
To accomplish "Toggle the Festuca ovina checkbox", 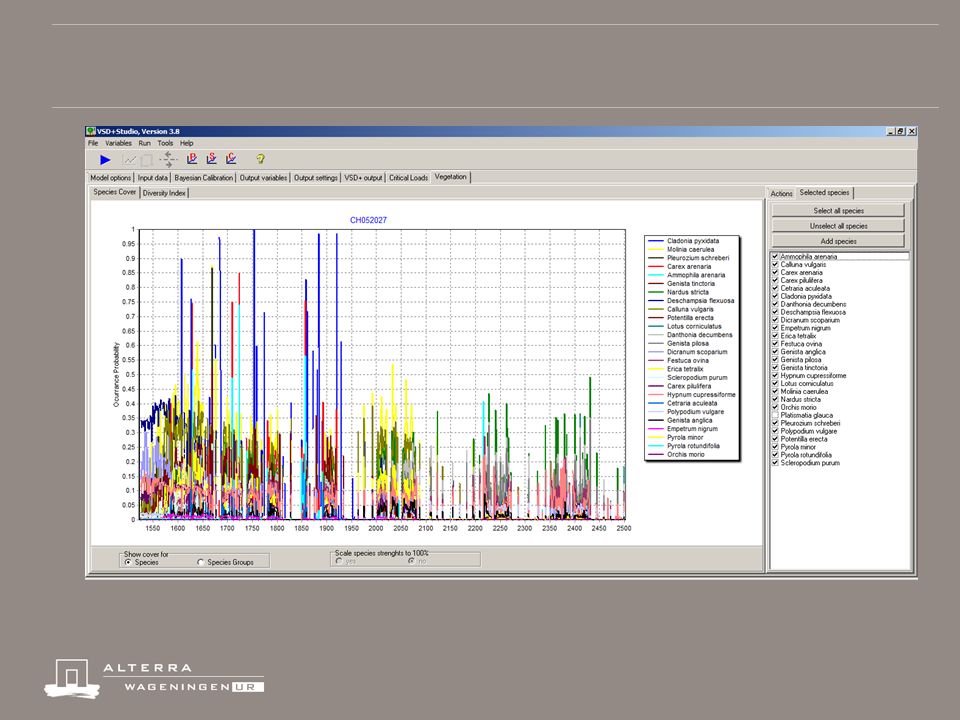I will coord(775,344).
